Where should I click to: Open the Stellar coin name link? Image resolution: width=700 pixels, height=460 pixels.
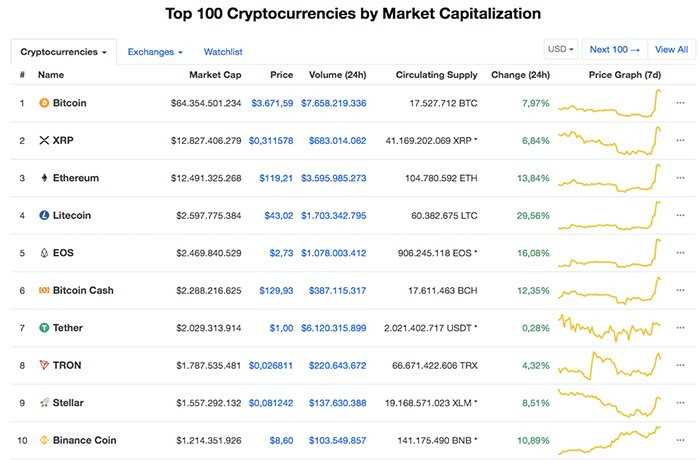coord(68,403)
